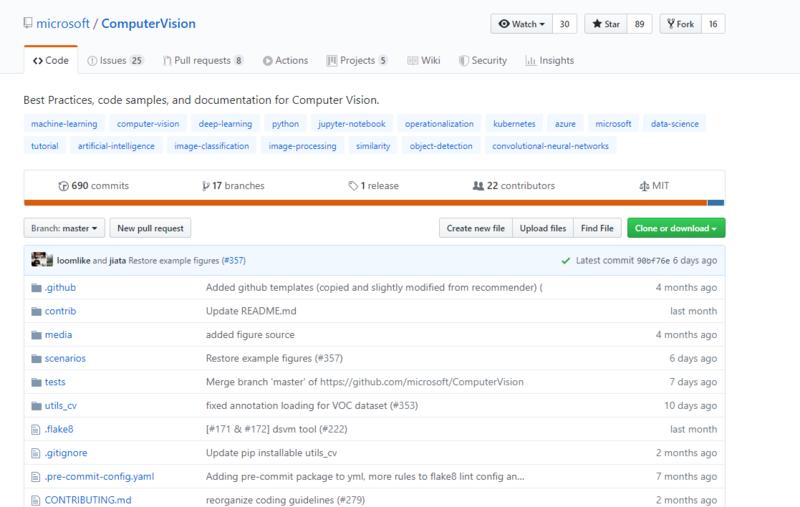Click the utils_cv folder icon

[36, 406]
